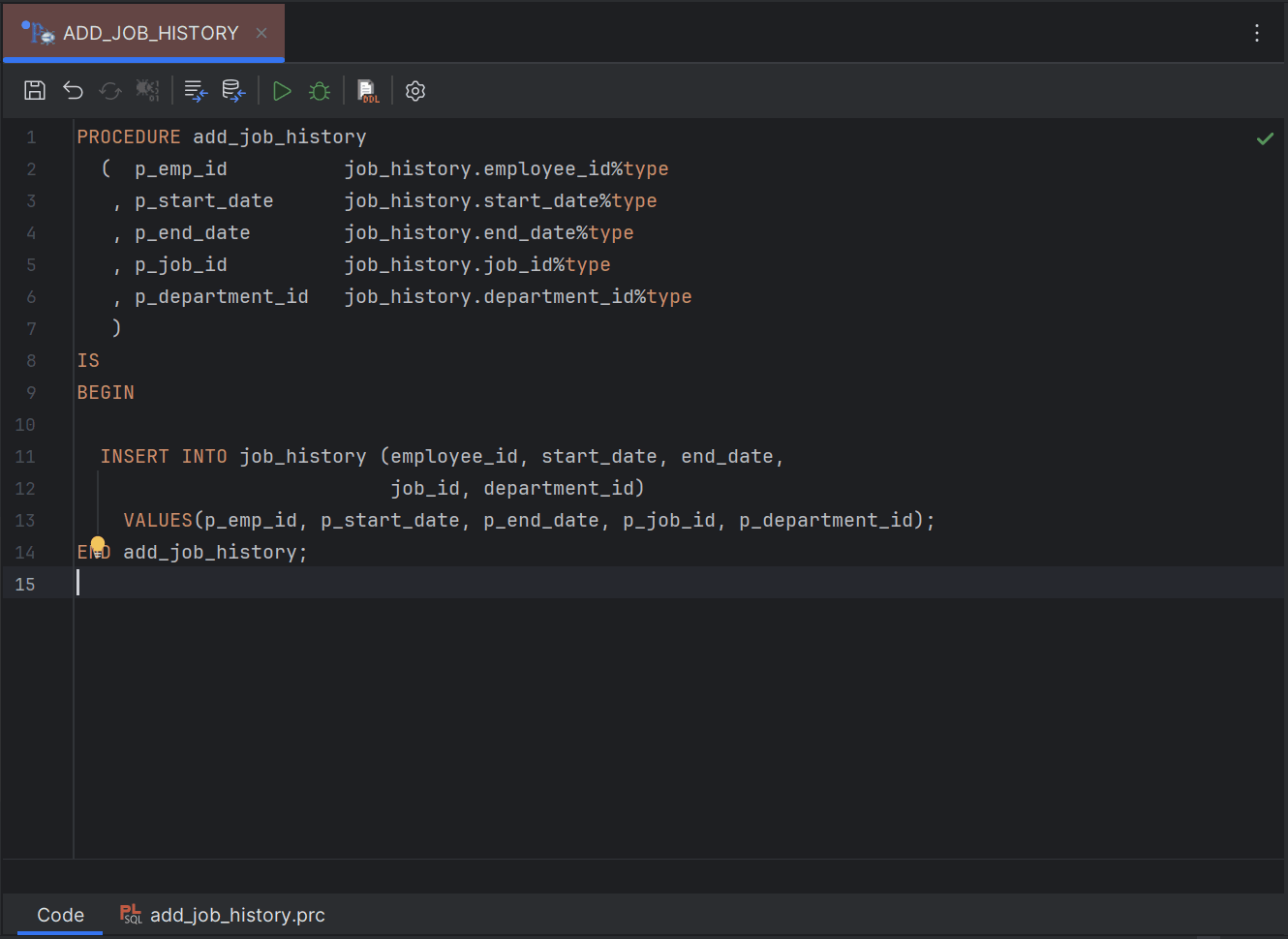Click the PL/SQL file icon beside add_job_history.prc

click(129, 914)
